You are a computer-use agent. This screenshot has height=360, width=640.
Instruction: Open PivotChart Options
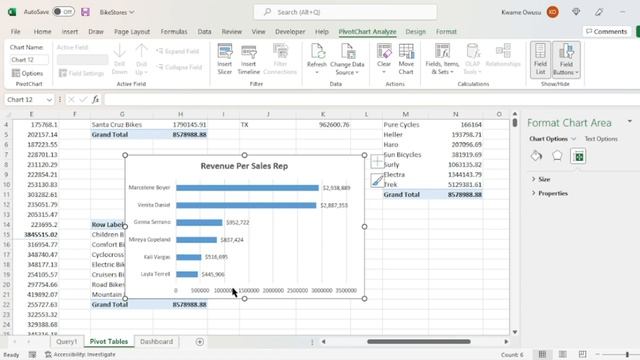click(x=27, y=73)
